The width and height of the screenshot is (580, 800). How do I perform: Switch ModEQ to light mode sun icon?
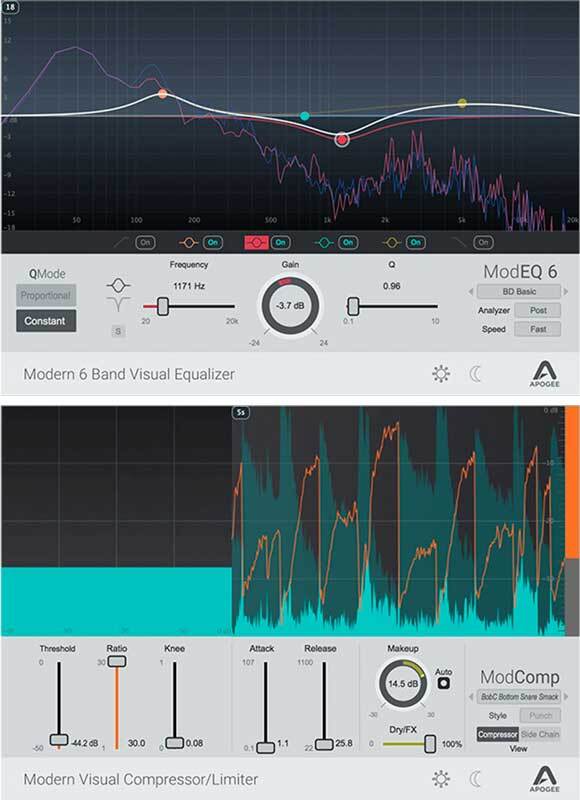point(441,373)
